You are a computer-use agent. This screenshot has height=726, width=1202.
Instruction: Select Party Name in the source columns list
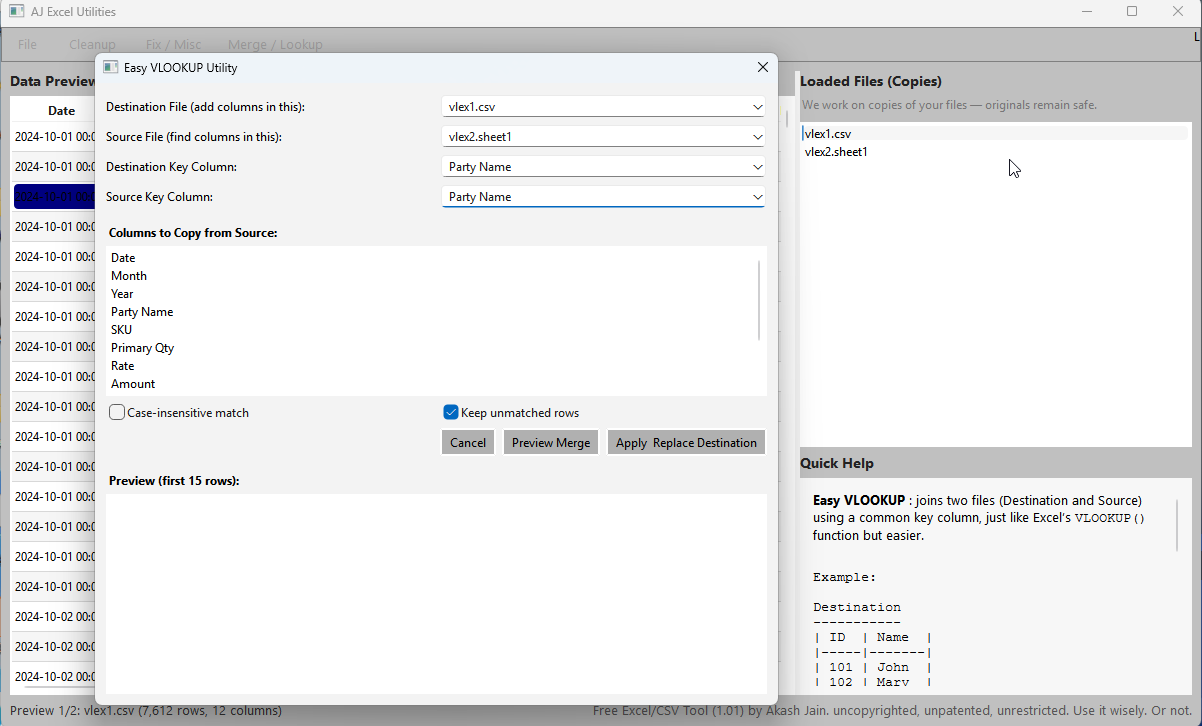coord(141,311)
